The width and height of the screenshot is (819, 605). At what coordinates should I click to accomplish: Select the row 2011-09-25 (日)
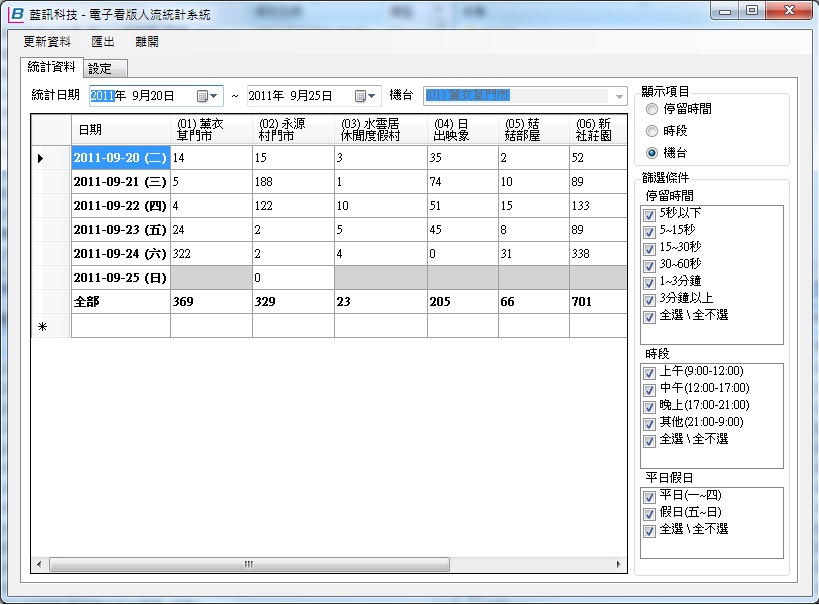[x=121, y=278]
